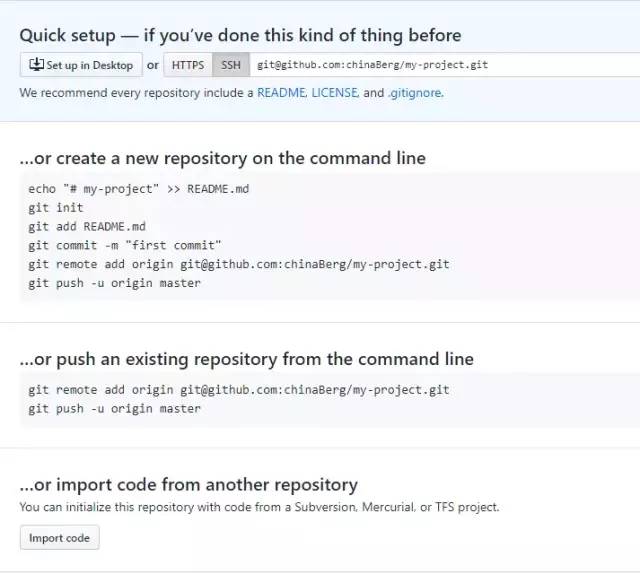Click git remote add origin in push existing section
The image size is (640, 574).
pos(239,390)
